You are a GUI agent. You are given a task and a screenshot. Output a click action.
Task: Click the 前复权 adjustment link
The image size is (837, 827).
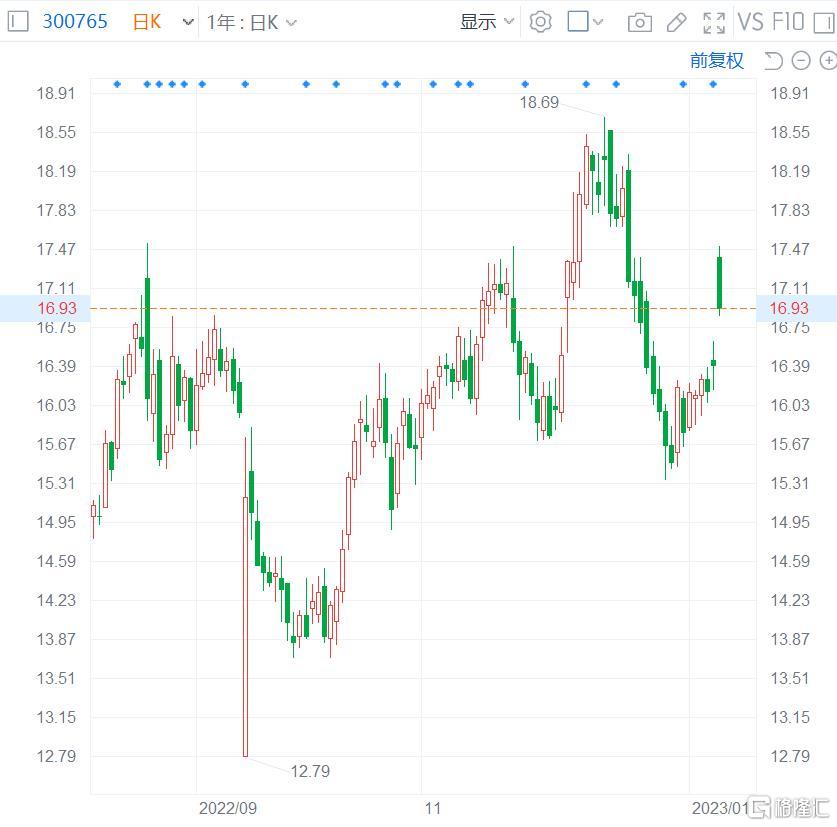pyautogui.click(x=717, y=60)
